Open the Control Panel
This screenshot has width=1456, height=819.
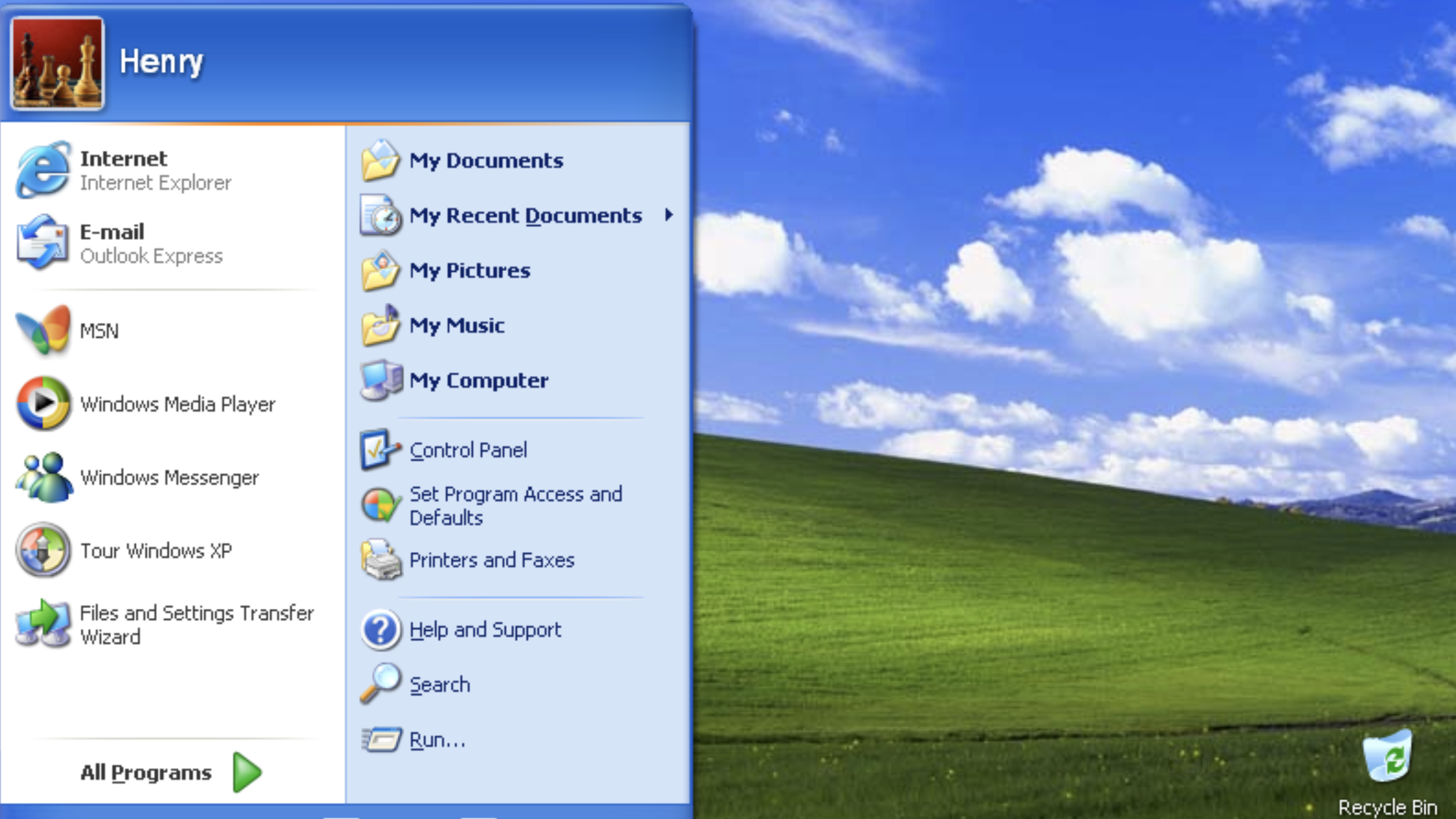point(469,449)
